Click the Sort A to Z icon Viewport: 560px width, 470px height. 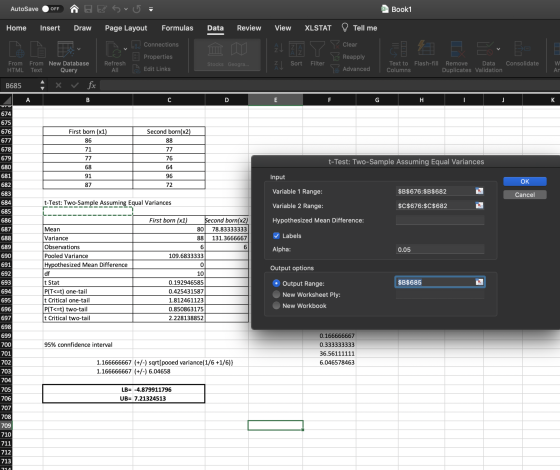click(279, 47)
